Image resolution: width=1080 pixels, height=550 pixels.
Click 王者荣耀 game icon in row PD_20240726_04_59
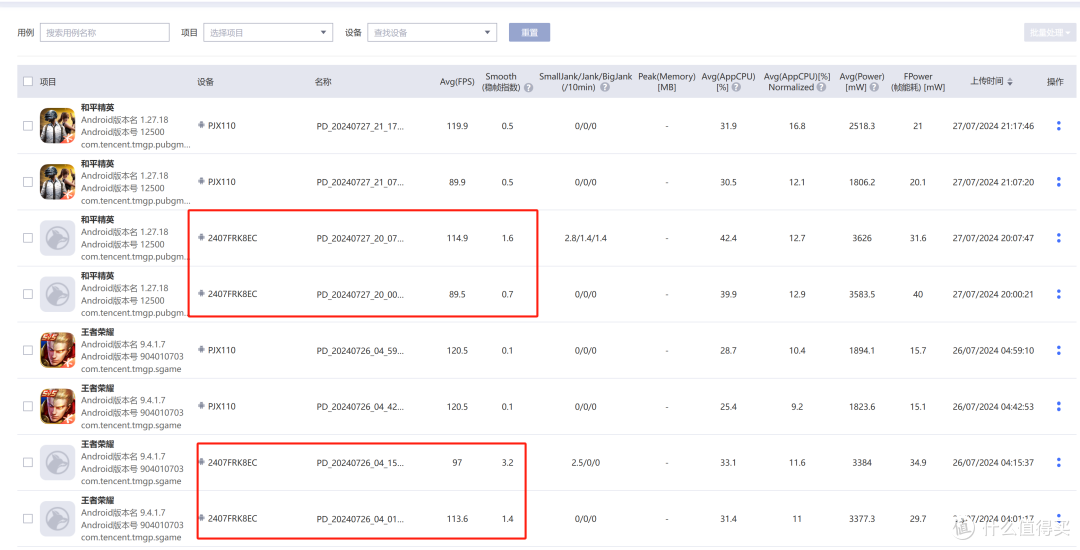(57, 350)
